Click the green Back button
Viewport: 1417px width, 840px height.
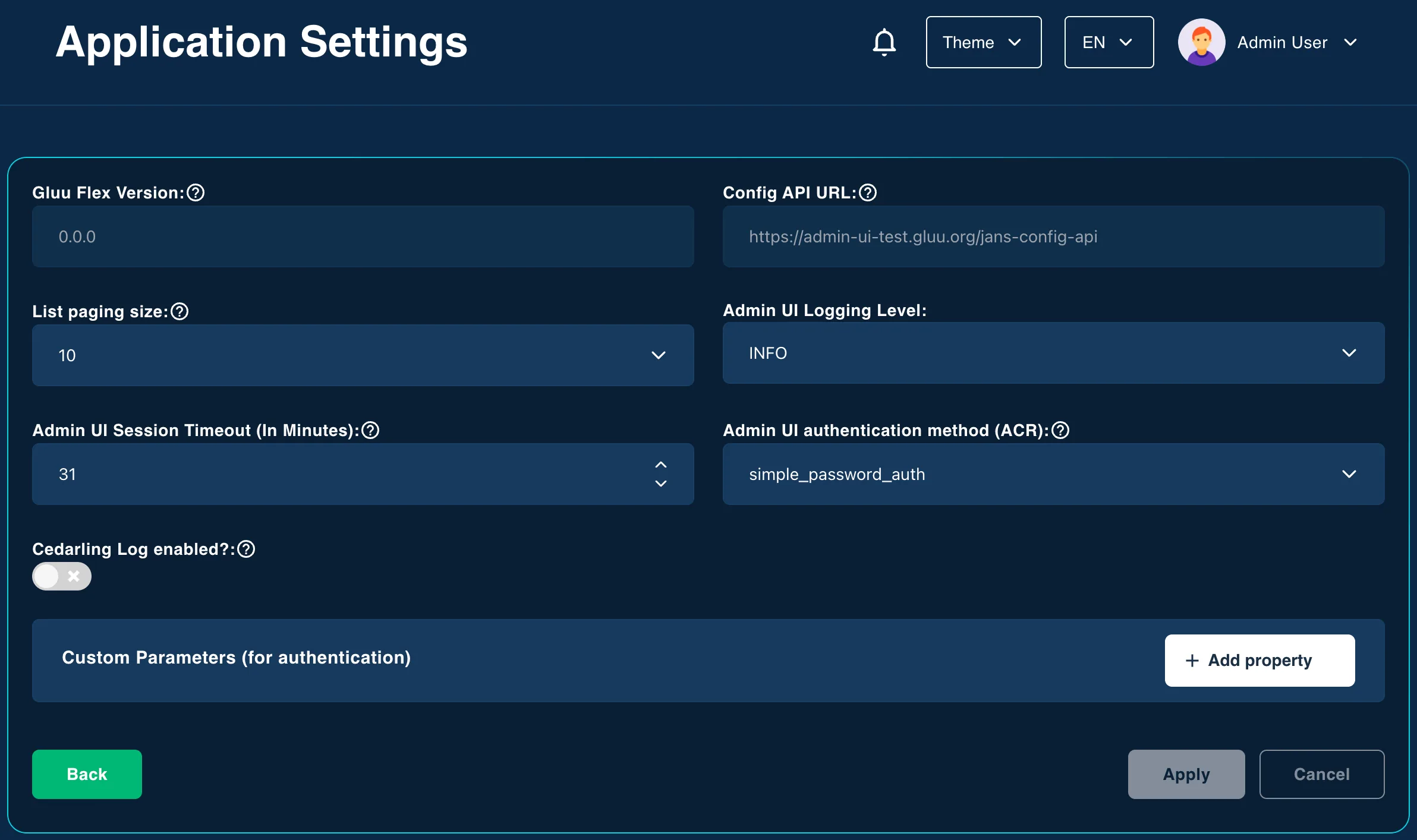click(x=87, y=774)
